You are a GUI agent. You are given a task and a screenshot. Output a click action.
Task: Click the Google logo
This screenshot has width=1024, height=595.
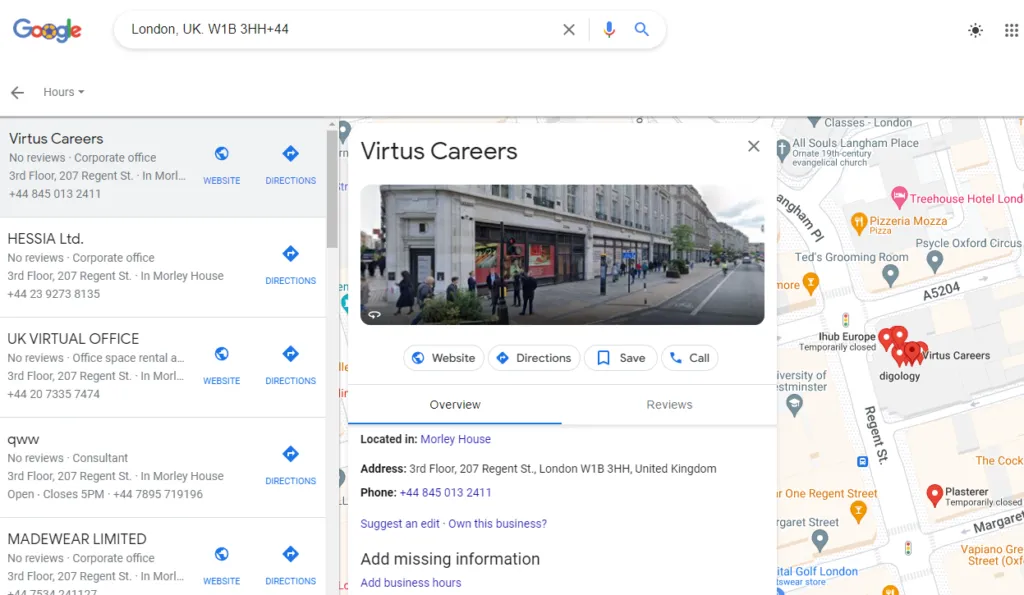pos(47,29)
